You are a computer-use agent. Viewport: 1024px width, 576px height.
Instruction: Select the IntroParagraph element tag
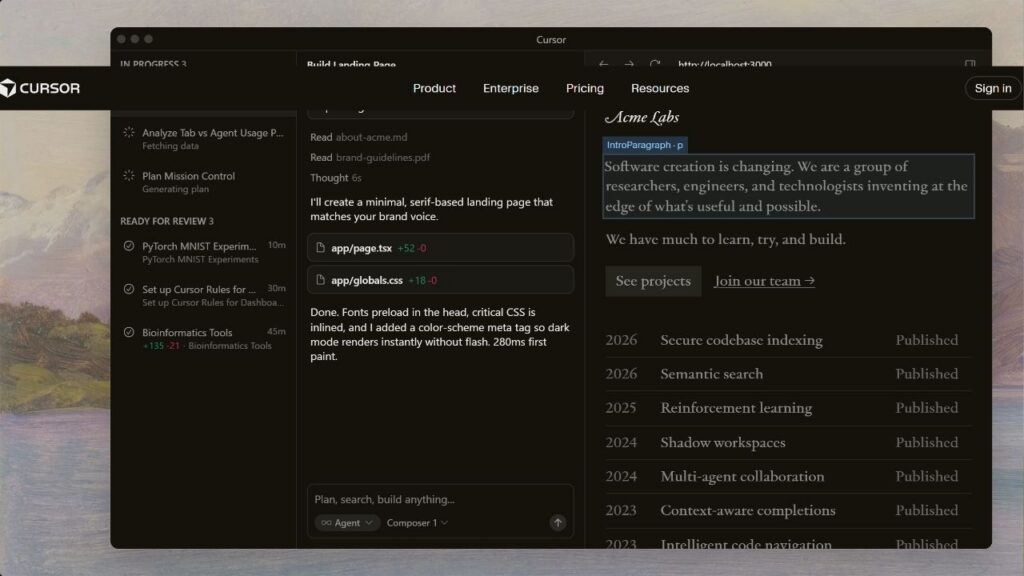click(644, 144)
